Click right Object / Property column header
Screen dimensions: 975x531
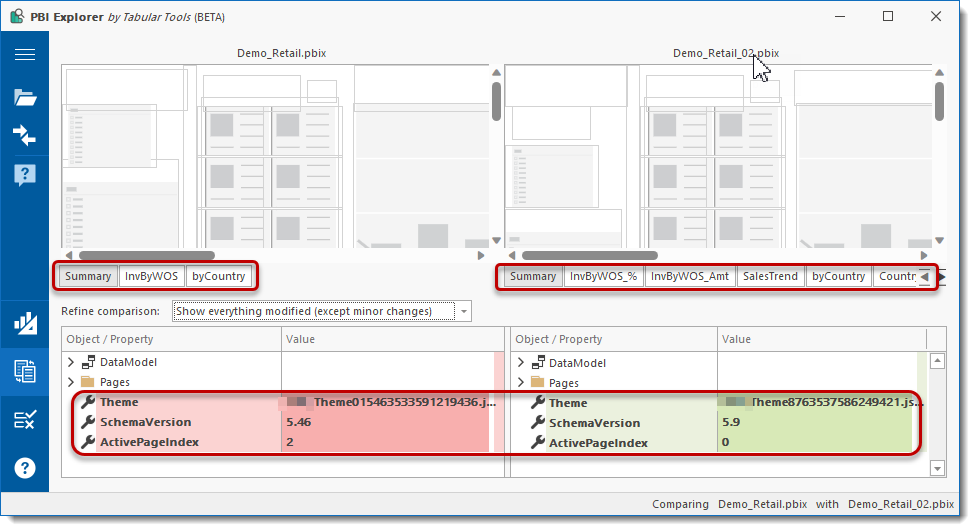[x=614, y=339]
